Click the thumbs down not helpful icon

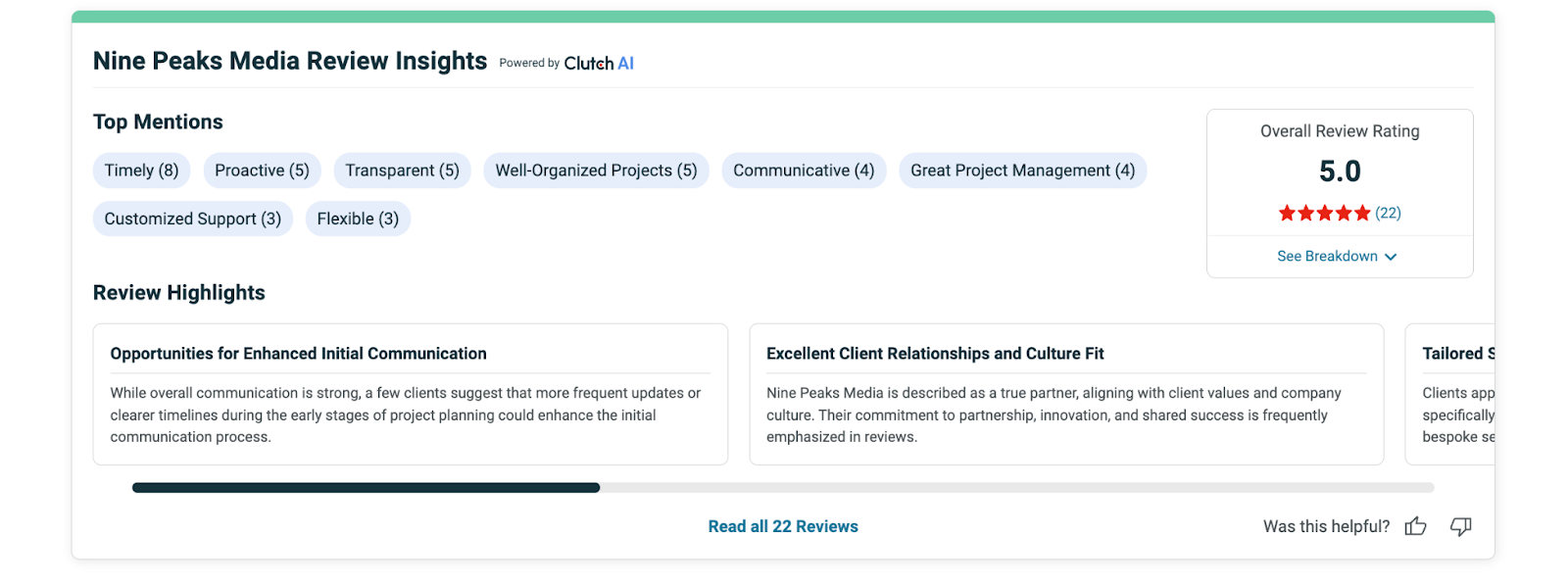click(1460, 526)
